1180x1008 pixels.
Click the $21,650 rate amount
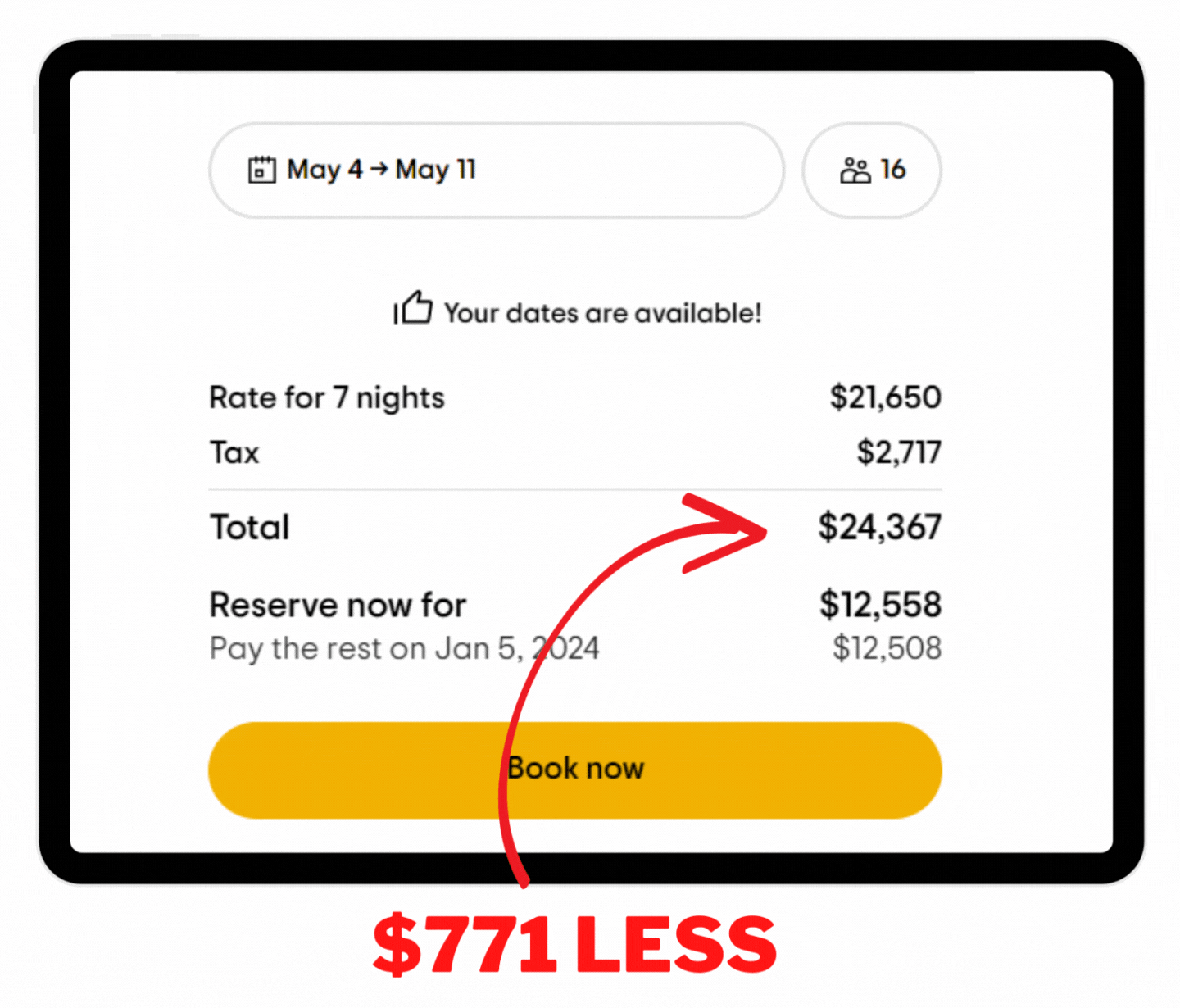tap(885, 397)
